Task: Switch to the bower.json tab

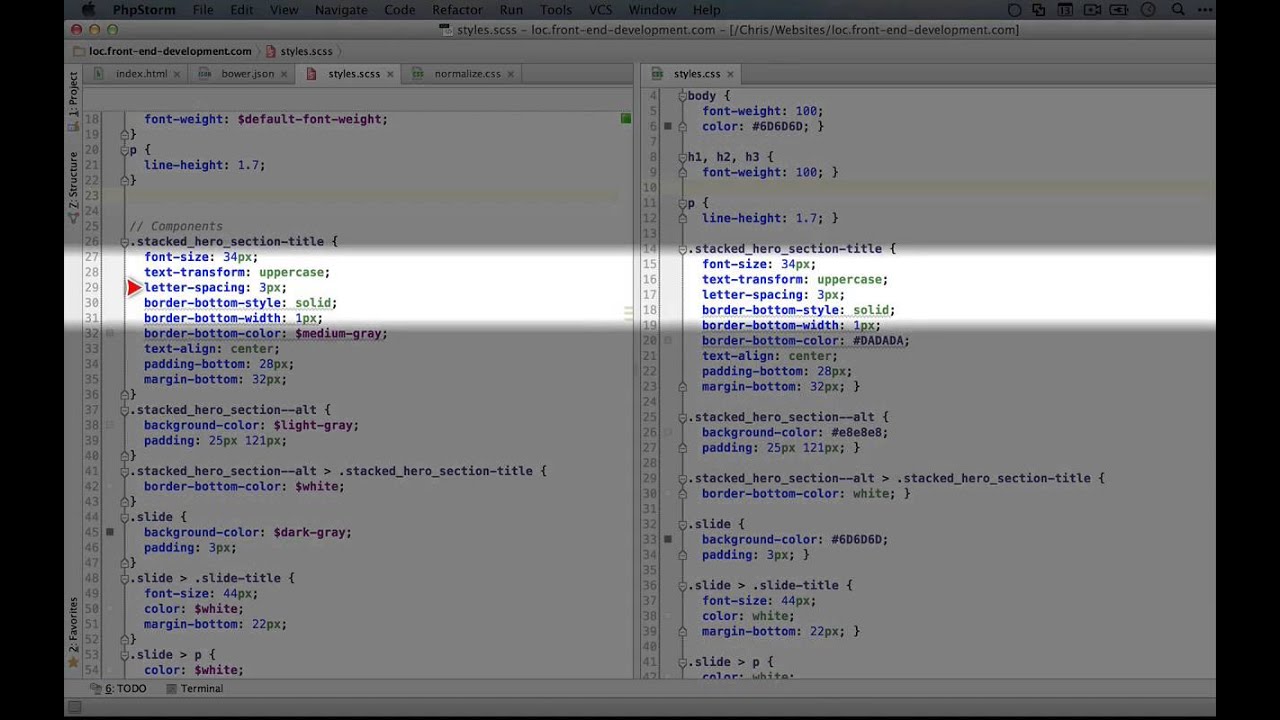Action: click(x=247, y=74)
